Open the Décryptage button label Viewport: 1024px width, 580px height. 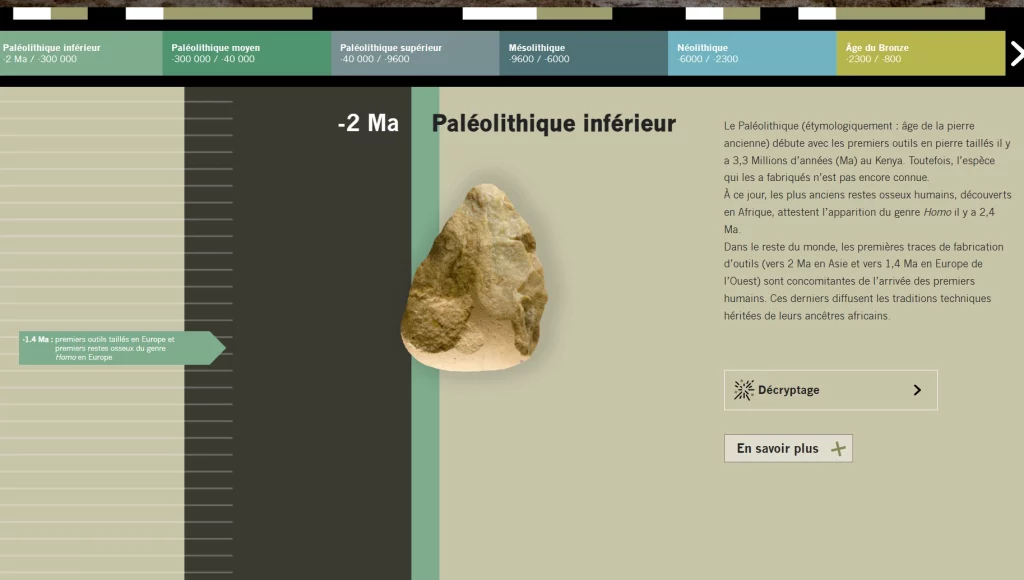pyautogui.click(x=788, y=390)
